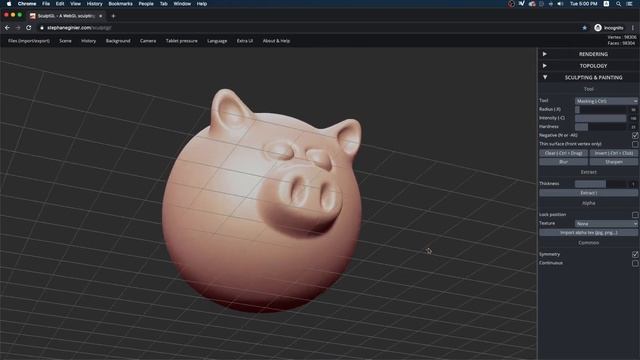Screen dimensions: 640x360
Task: Click the volume icon in the menu bar
Action: [560, 4]
